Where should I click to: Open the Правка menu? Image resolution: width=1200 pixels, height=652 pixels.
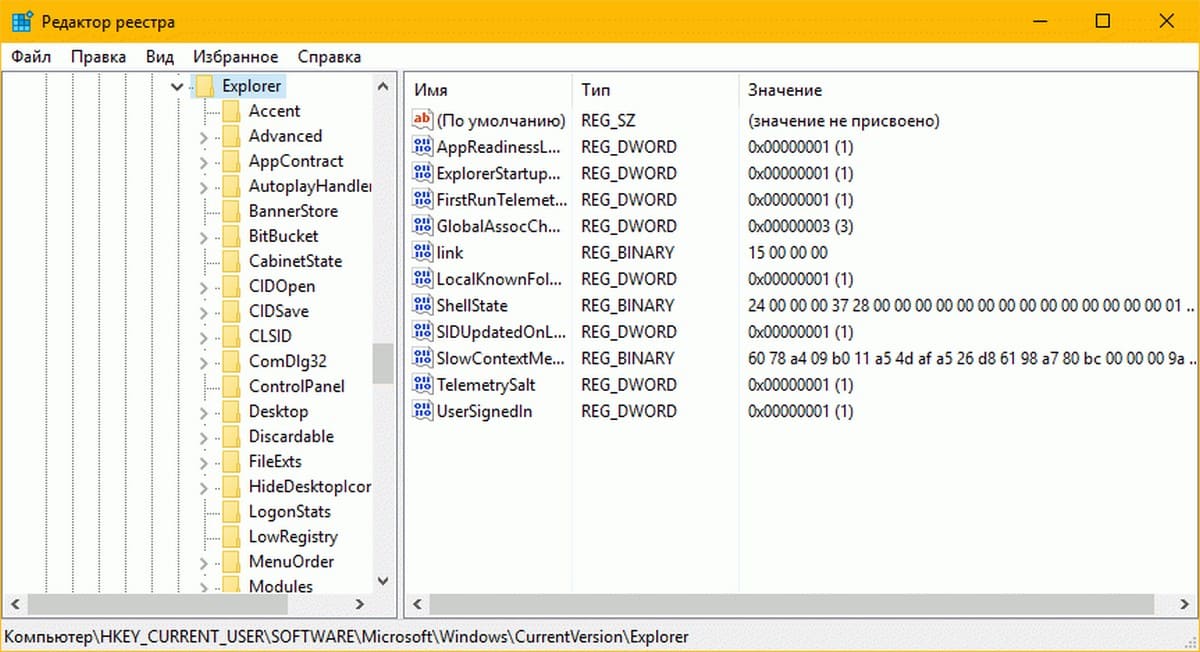(99, 57)
